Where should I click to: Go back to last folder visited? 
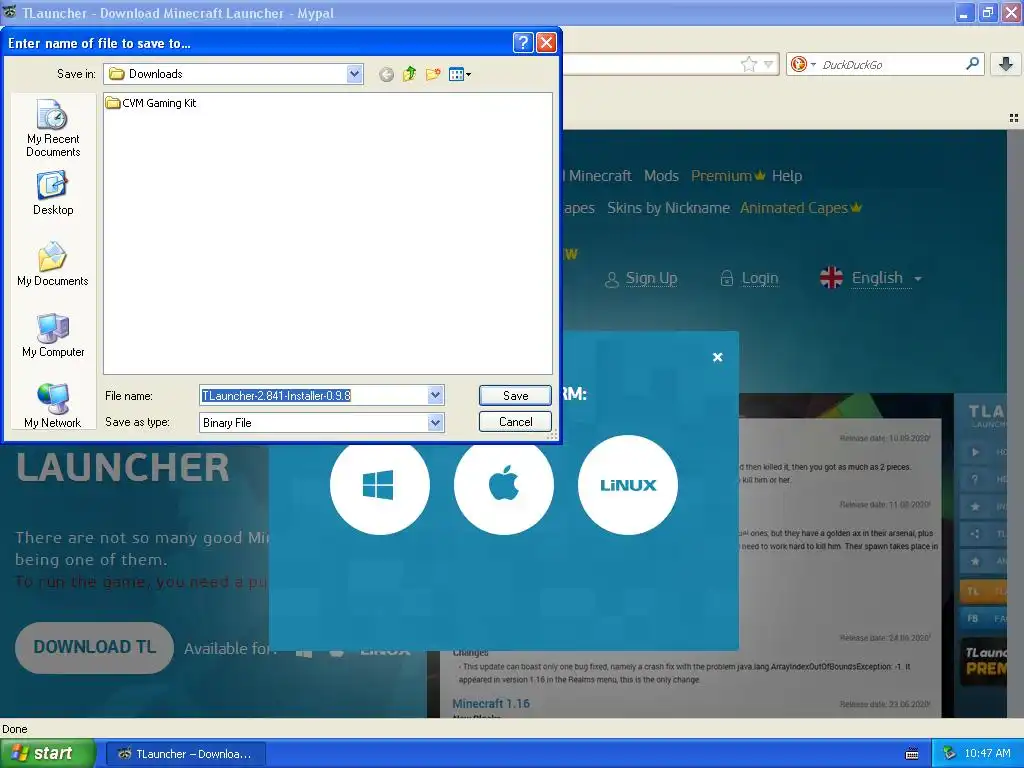pos(387,74)
